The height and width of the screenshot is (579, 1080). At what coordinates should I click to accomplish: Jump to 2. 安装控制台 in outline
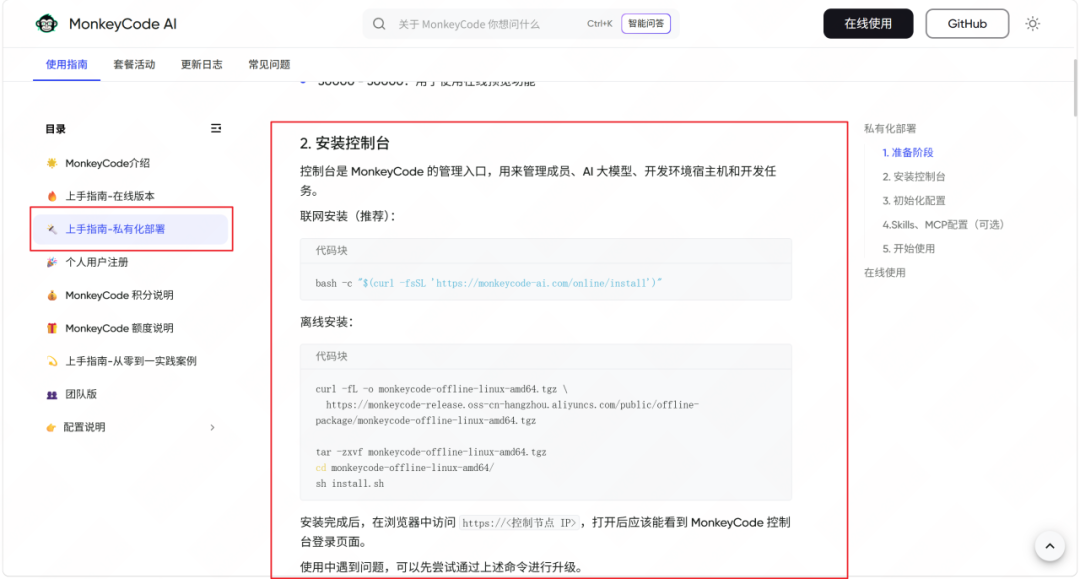(914, 177)
